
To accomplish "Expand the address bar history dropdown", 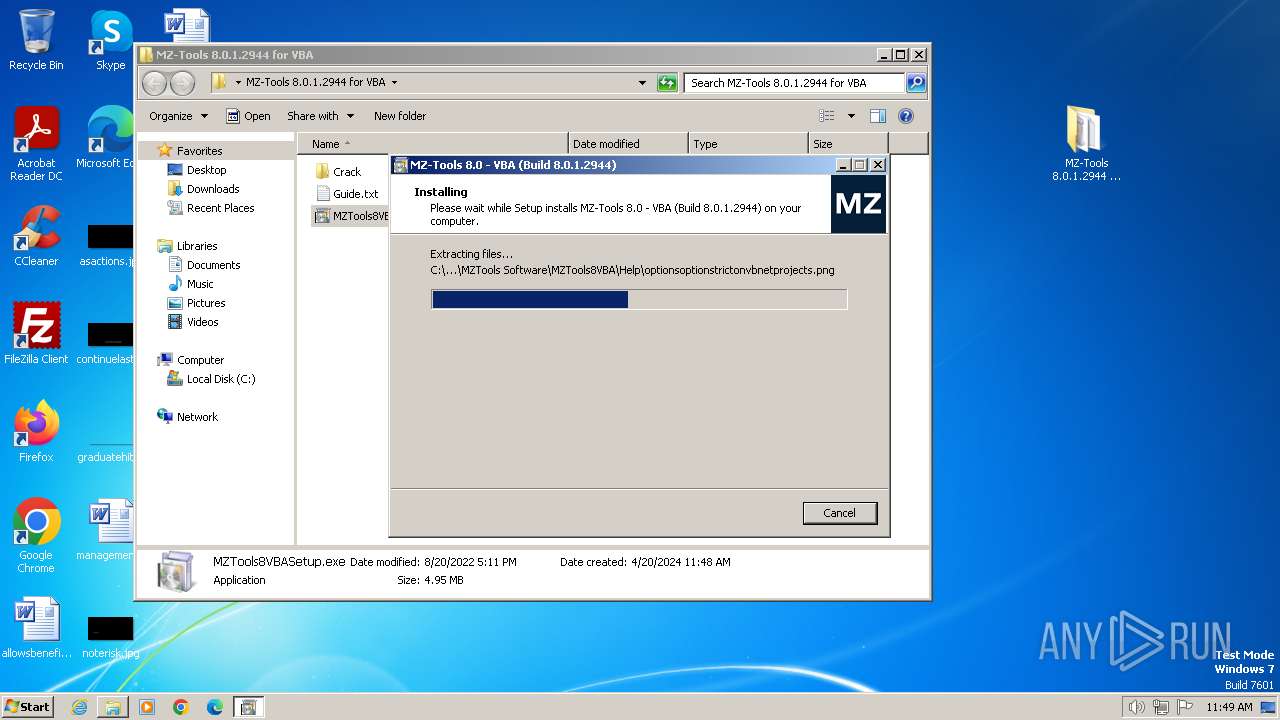I will tap(642, 83).
